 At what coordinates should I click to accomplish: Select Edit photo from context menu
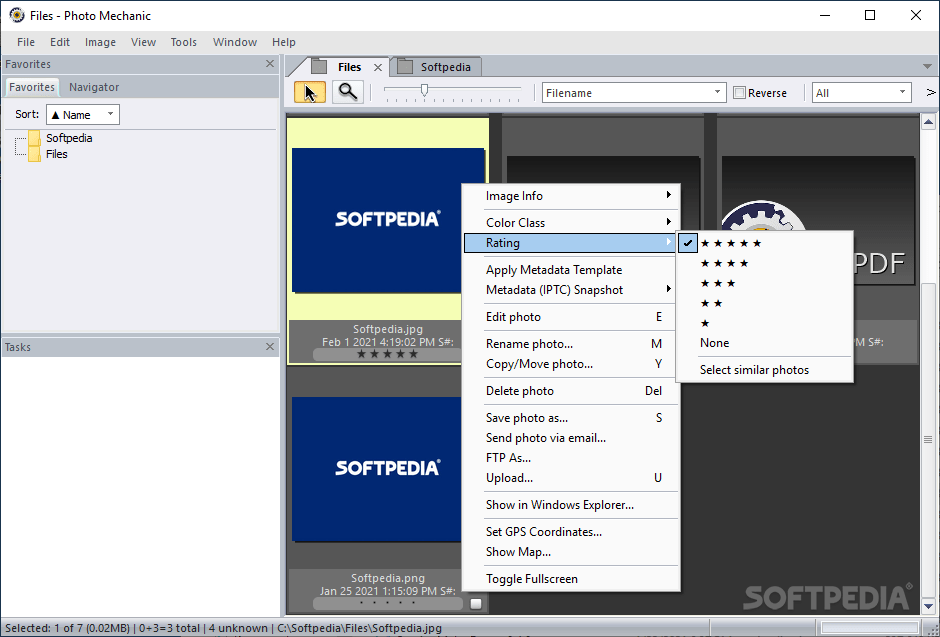click(571, 317)
